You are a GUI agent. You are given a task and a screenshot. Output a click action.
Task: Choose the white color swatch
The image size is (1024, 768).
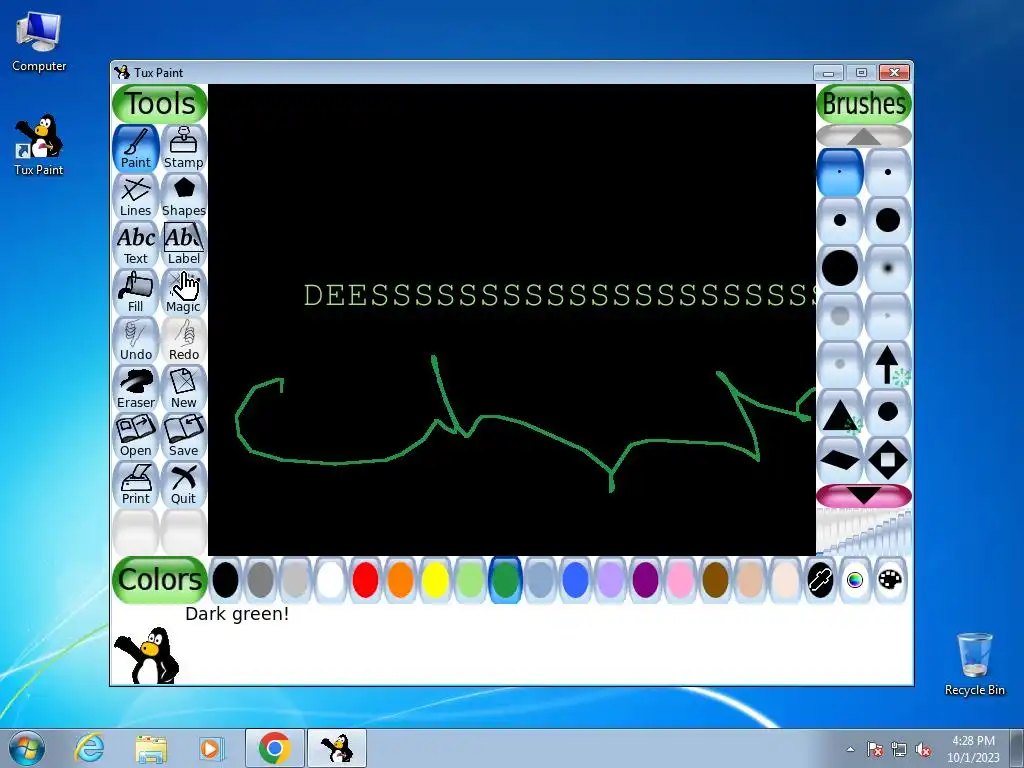pyautogui.click(x=330, y=580)
